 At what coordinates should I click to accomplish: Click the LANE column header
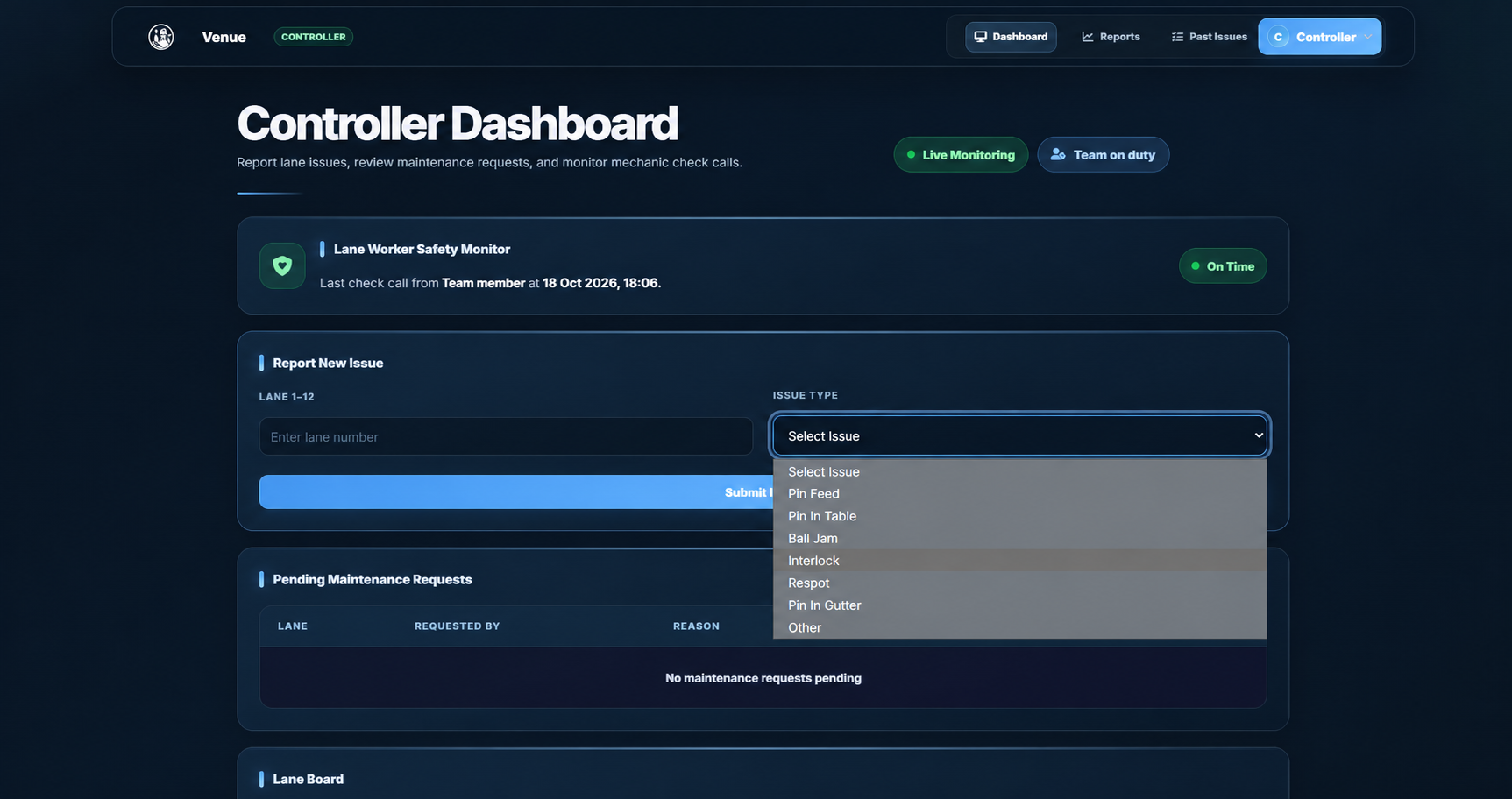coord(293,626)
